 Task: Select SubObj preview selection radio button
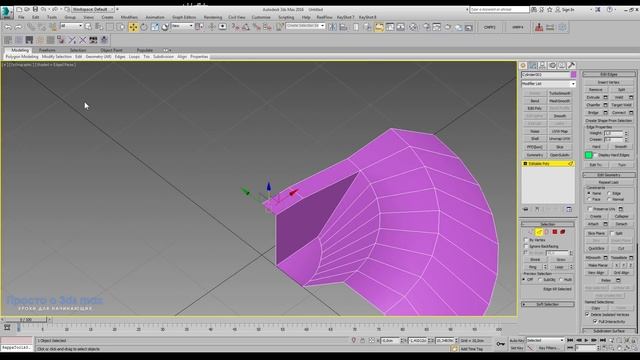[x=540, y=280]
